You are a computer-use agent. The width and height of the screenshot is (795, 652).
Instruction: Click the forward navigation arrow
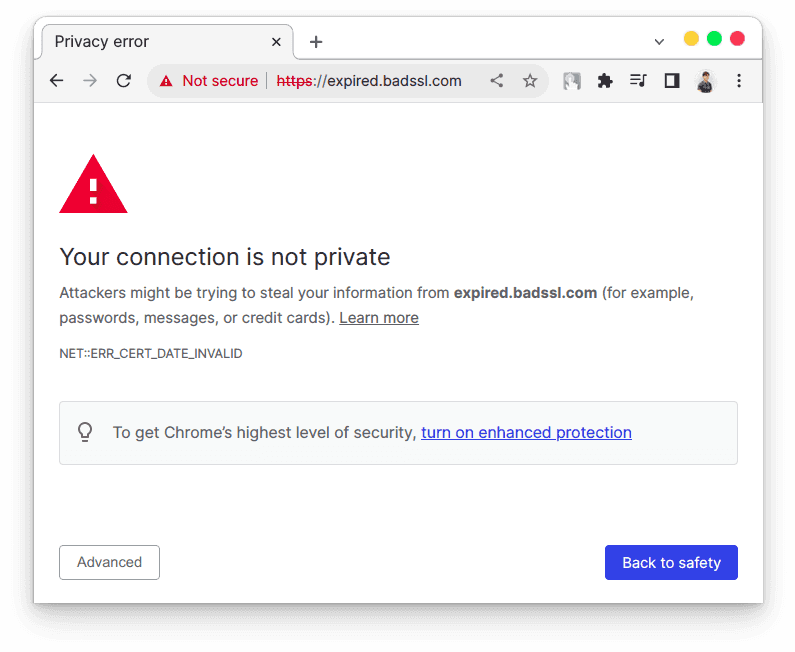point(90,81)
